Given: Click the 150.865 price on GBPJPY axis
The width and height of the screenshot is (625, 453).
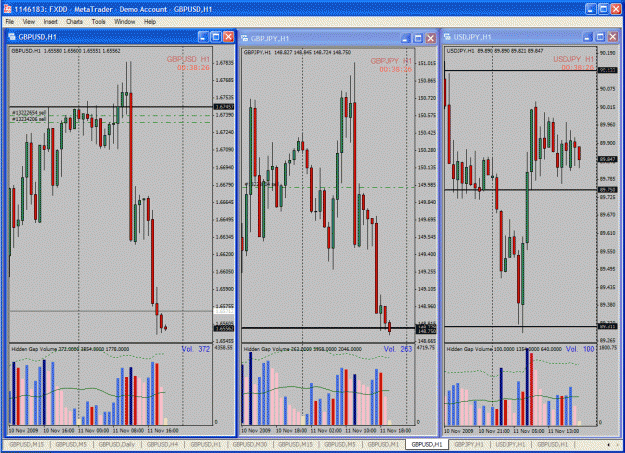Looking at the screenshot, I should pyautogui.click(x=426, y=81).
